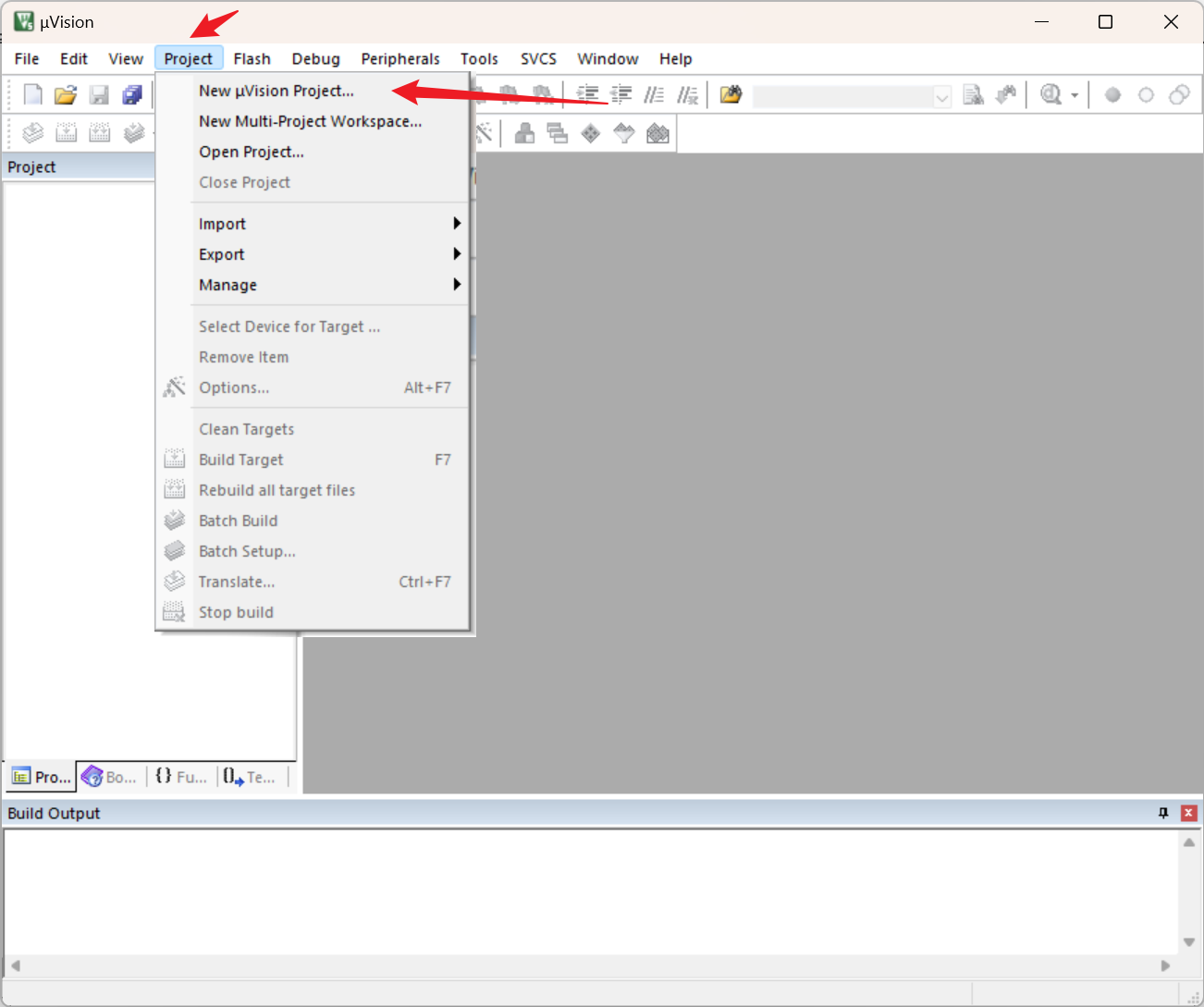Screen dimensions: 1204x1007
Task: Click the Select Software Packs icon
Action: [624, 133]
